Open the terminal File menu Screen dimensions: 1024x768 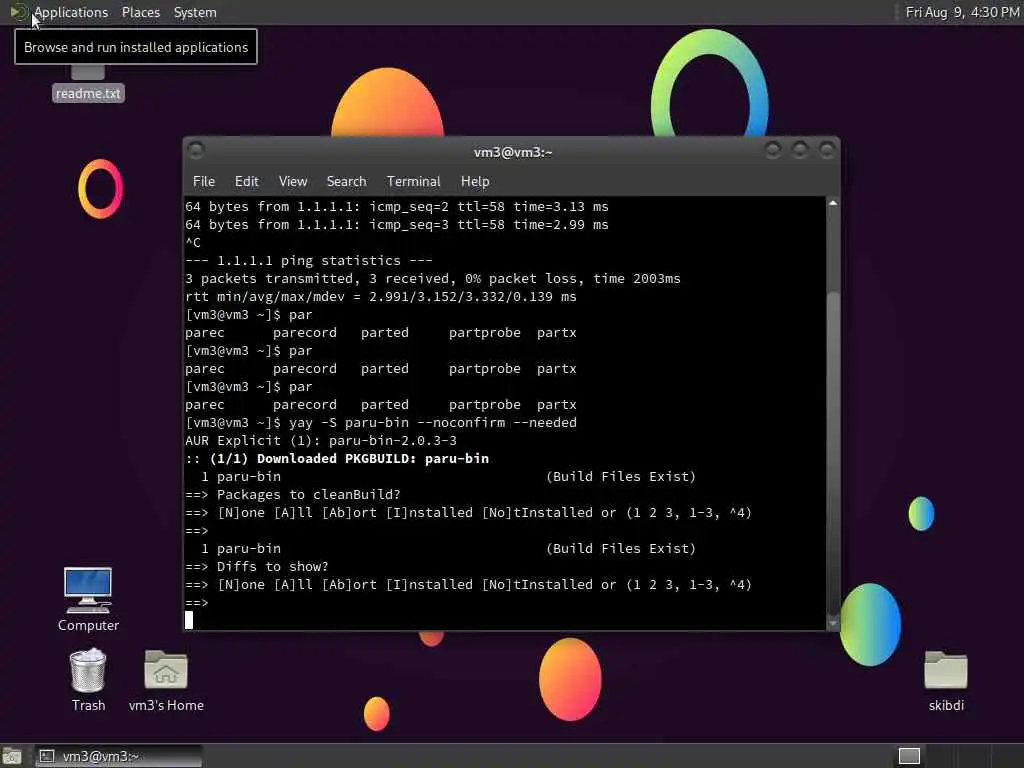[x=204, y=182]
